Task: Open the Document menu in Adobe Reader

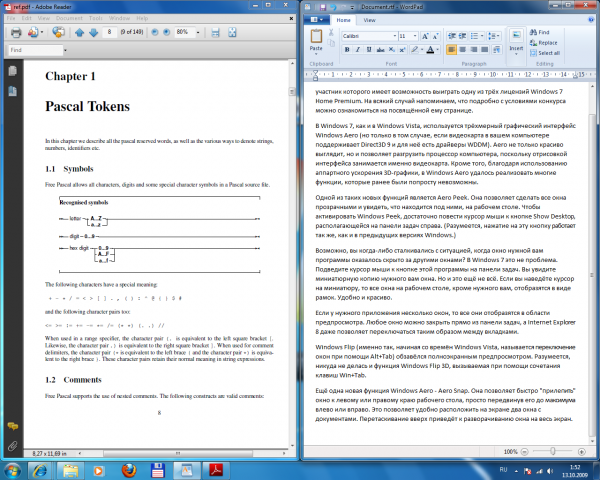Action: [69, 18]
